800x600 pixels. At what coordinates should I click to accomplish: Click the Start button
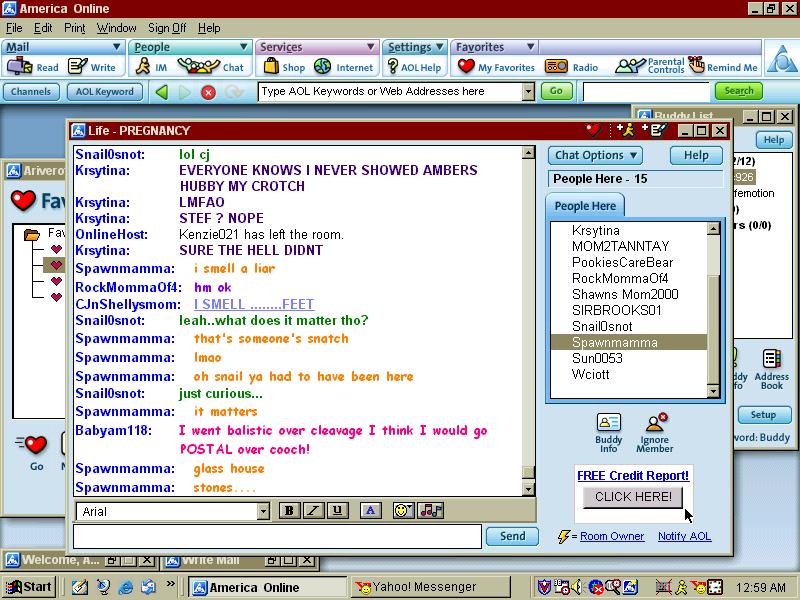coord(29,587)
